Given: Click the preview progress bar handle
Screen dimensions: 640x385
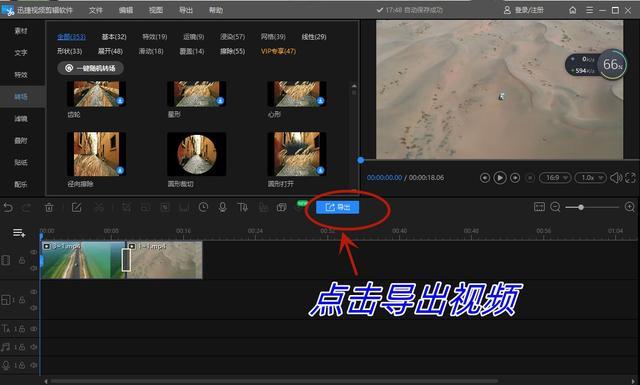Looking at the screenshot, I should coord(361,160).
